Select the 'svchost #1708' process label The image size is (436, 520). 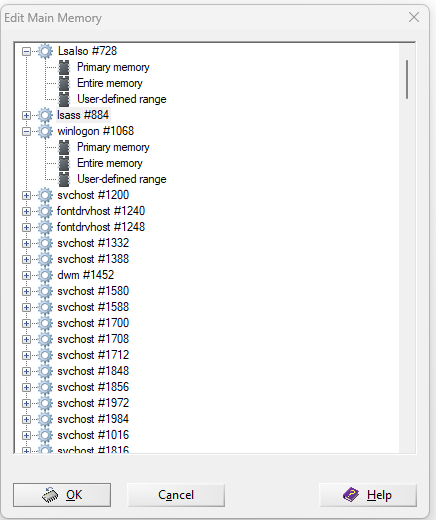(x=93, y=339)
